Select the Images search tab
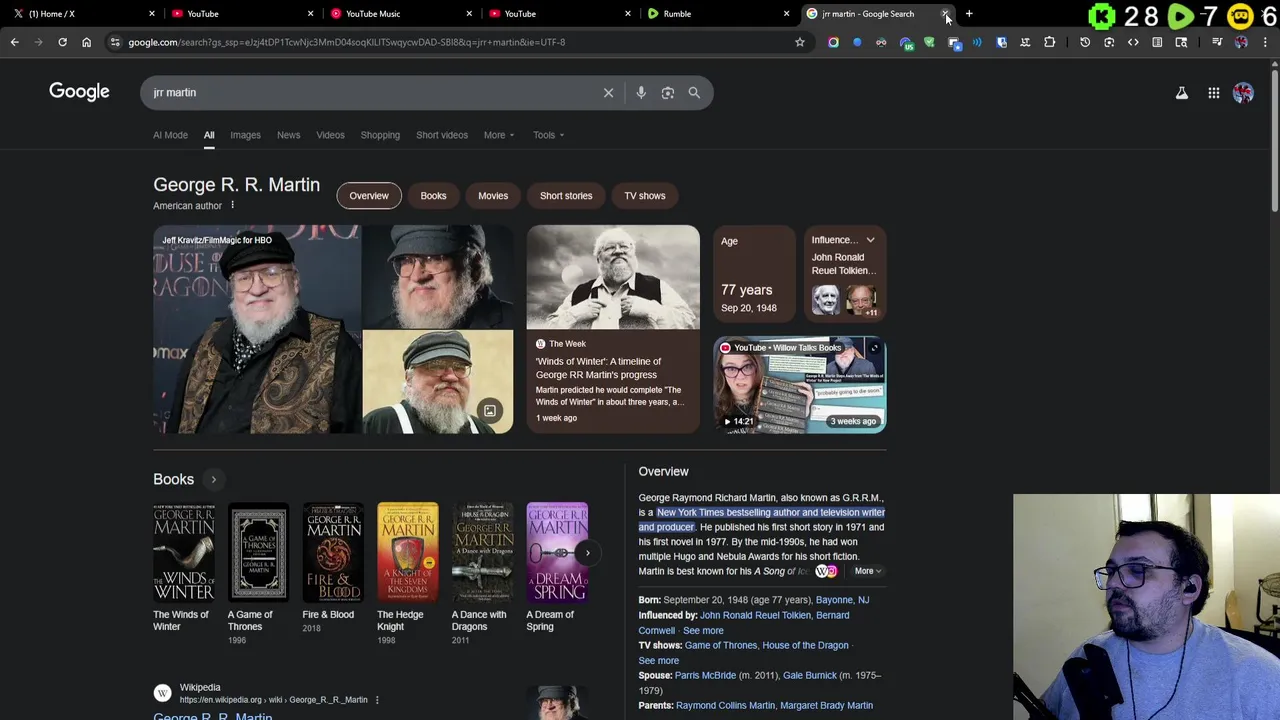The height and width of the screenshot is (720, 1280). click(245, 135)
